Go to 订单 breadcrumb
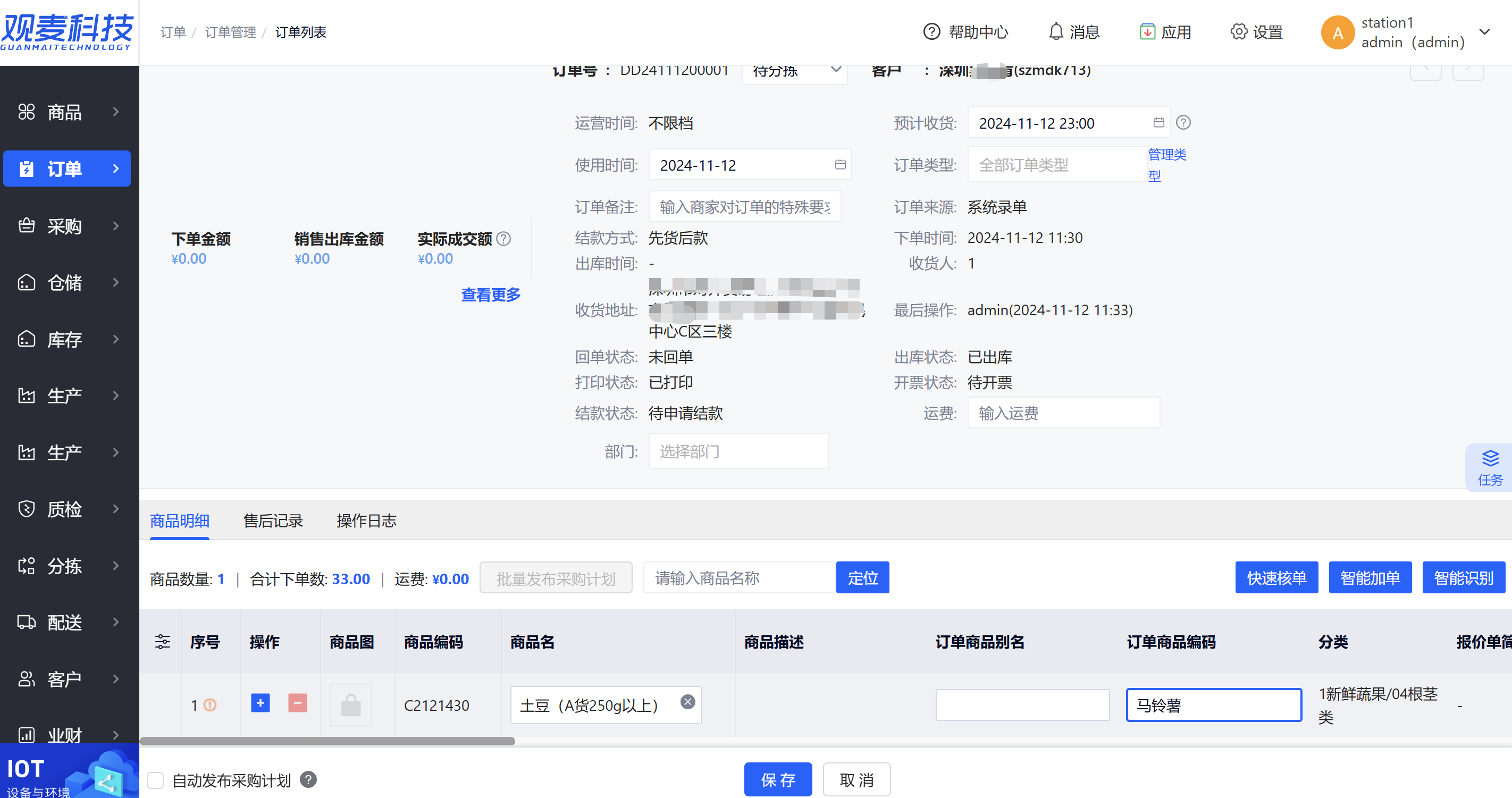This screenshot has width=1512, height=798. click(173, 32)
